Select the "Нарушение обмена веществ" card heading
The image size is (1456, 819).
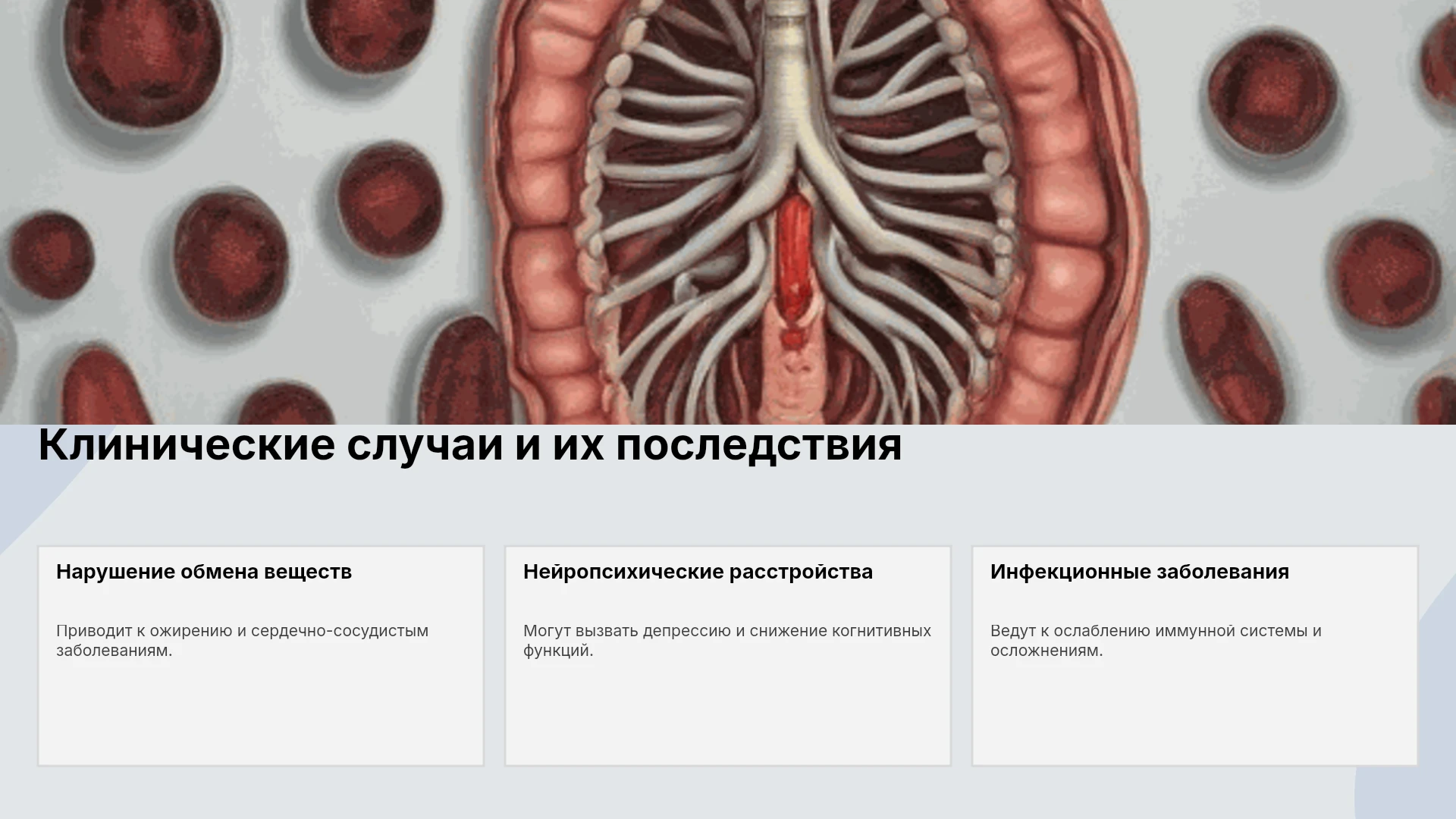(204, 572)
